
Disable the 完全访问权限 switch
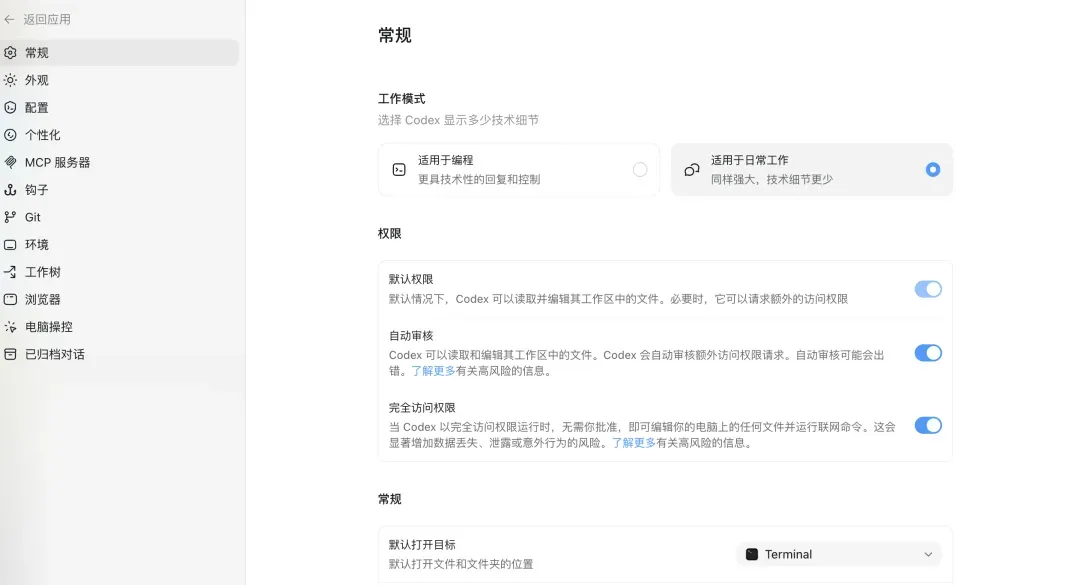928,425
